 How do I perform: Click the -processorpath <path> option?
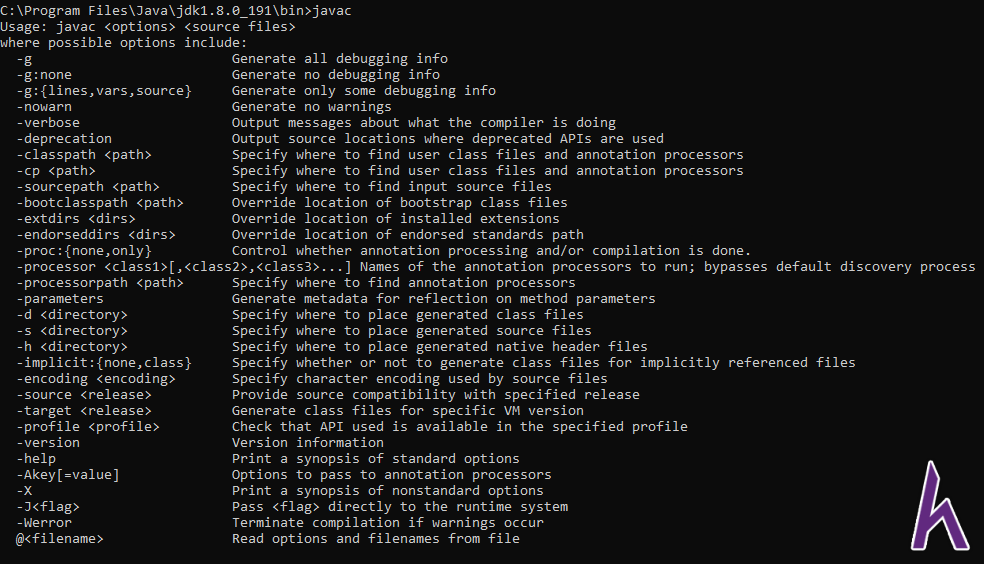(100, 283)
